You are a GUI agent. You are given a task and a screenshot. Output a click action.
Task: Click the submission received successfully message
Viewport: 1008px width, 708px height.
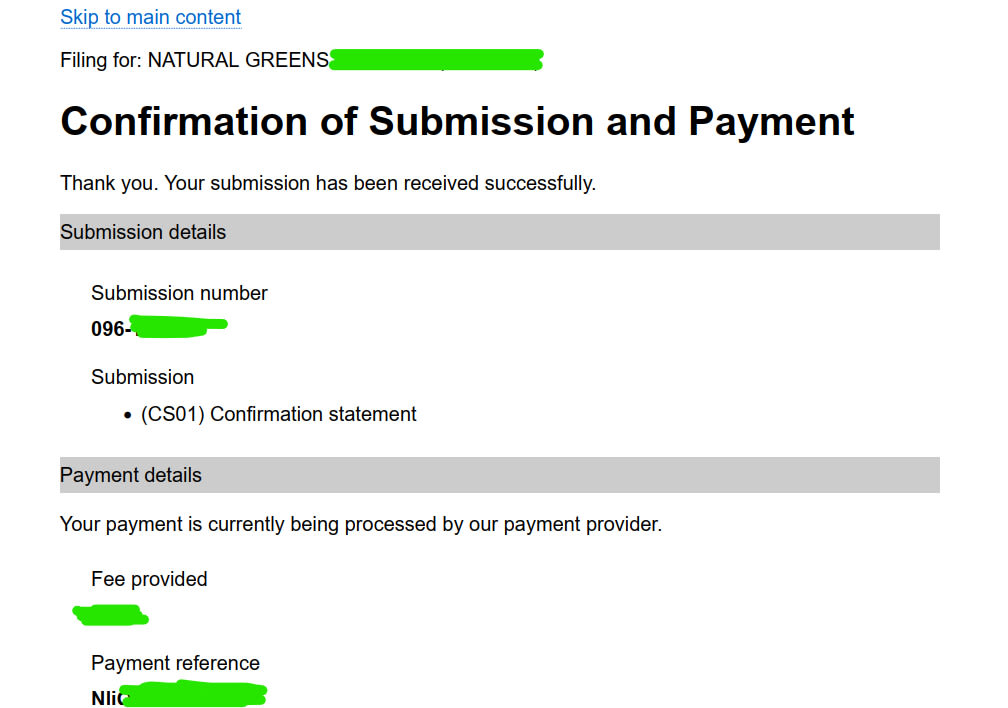328,183
